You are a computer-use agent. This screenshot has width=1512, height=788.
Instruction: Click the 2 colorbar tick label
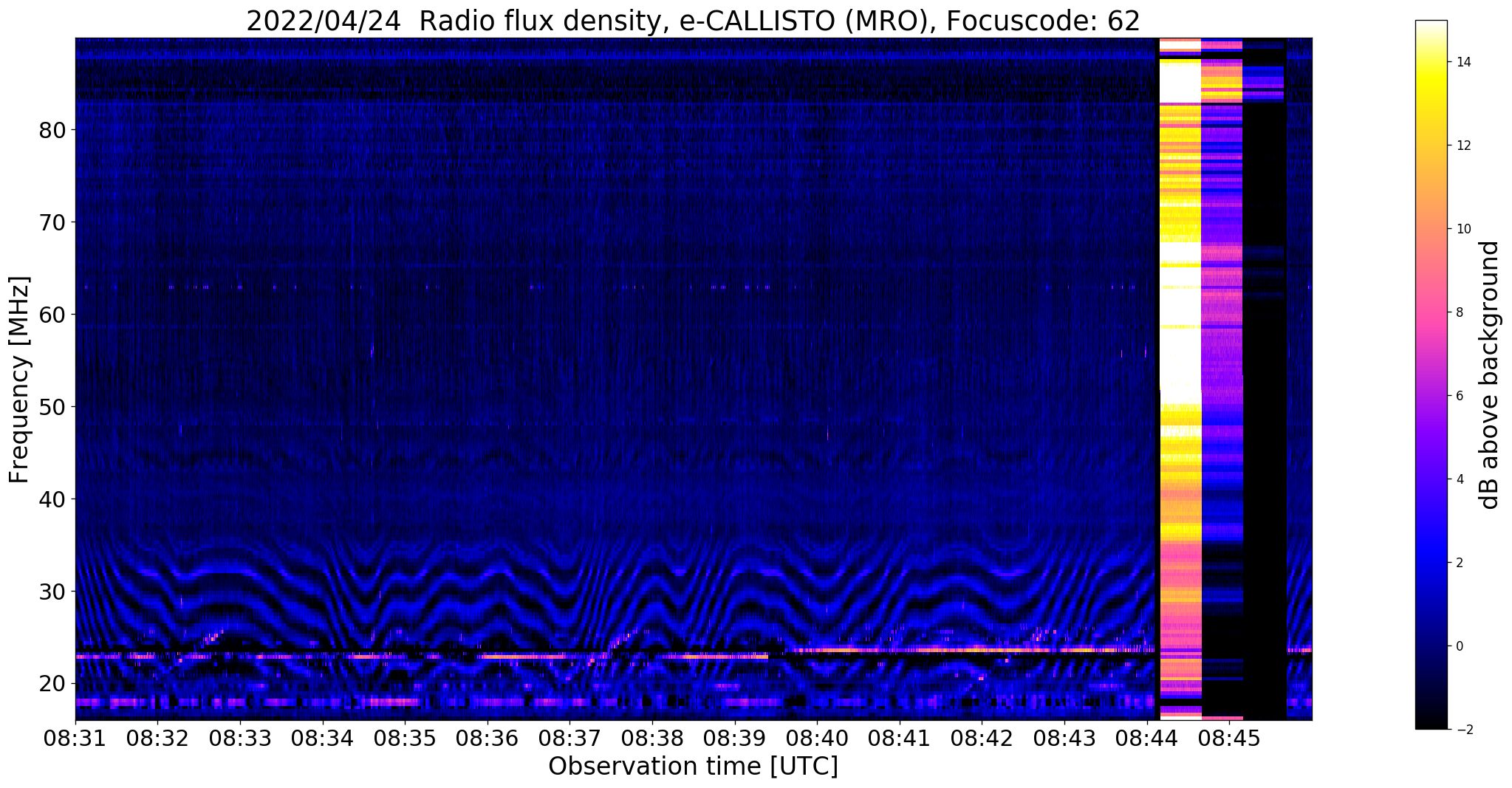1458,563
